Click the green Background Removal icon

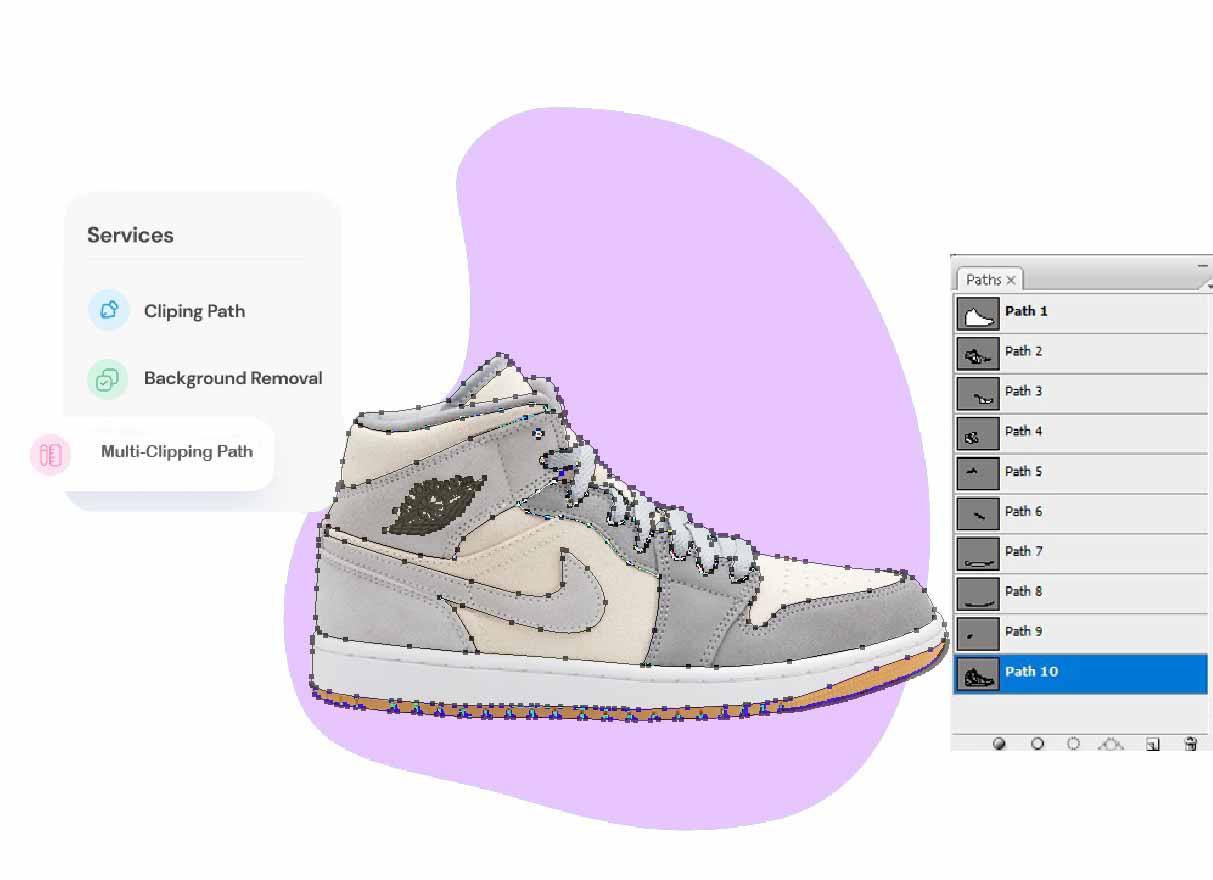(x=107, y=379)
